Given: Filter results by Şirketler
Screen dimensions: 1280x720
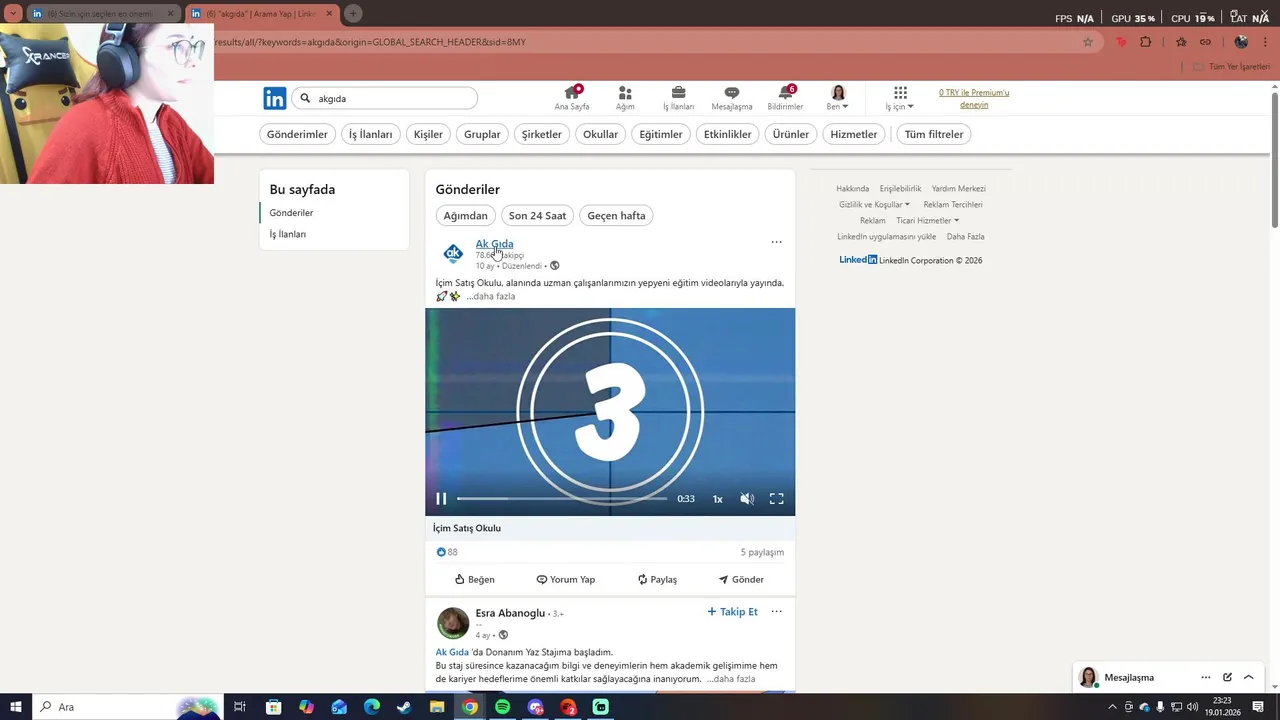Looking at the screenshot, I should tap(542, 134).
